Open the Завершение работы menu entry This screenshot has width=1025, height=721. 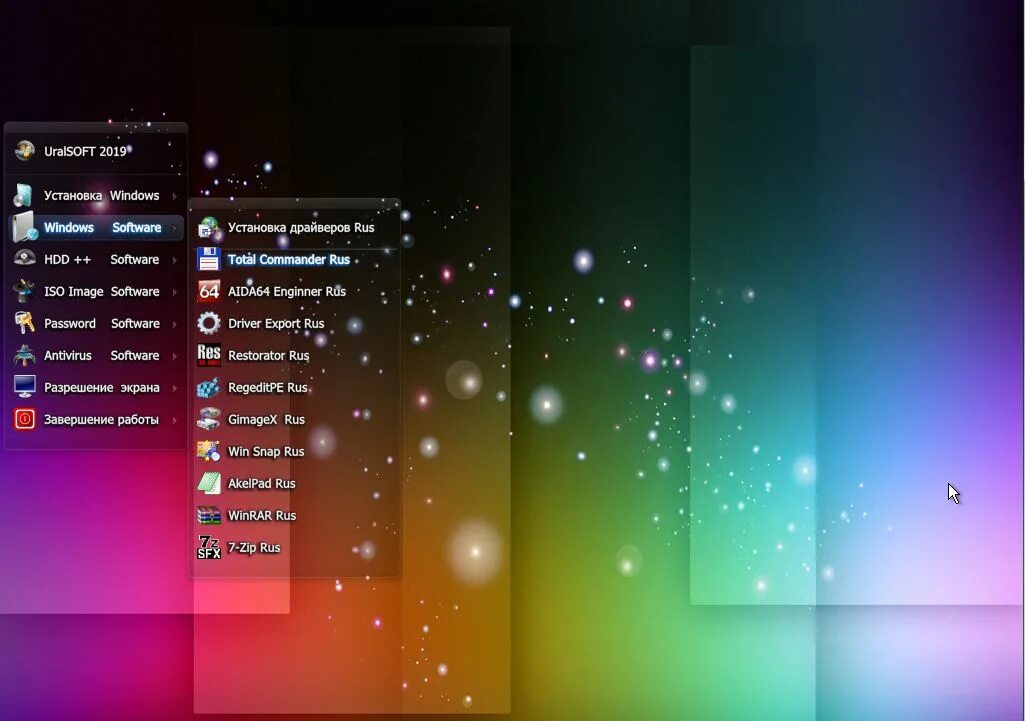point(96,420)
